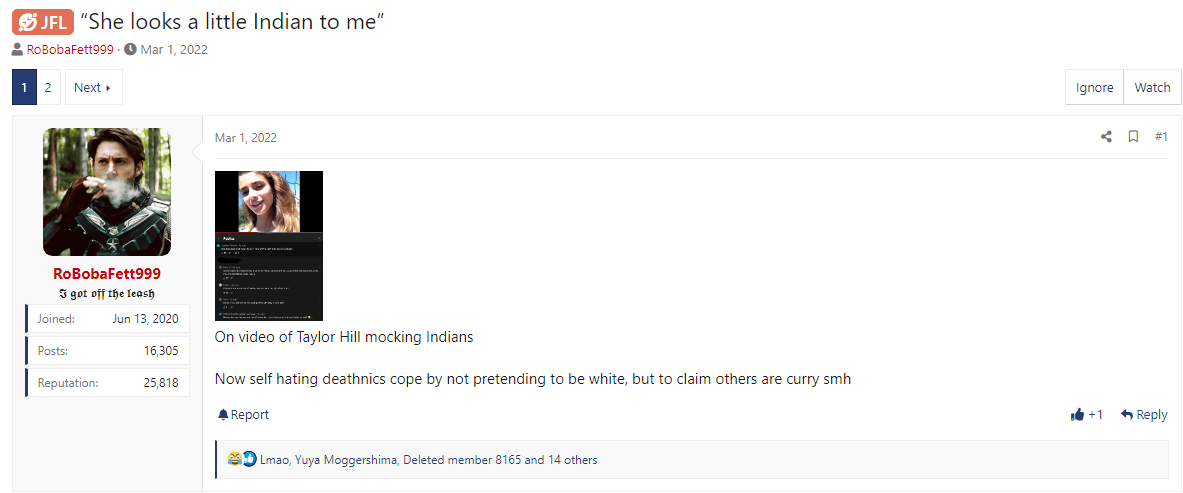Select page 1 in pagination
The height and width of the screenshot is (493, 1183).
coord(23,88)
